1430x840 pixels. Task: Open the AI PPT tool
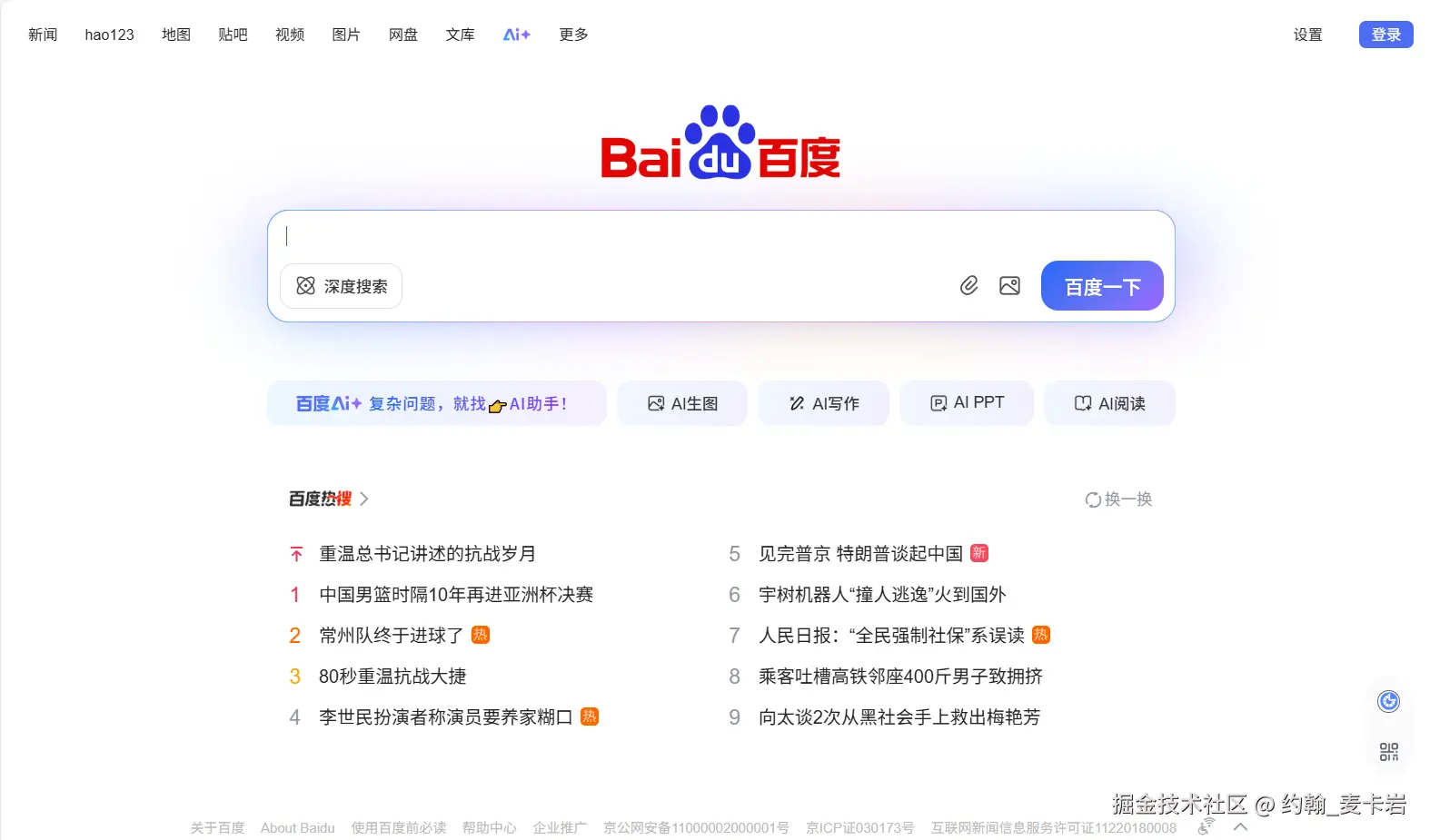pos(967,403)
